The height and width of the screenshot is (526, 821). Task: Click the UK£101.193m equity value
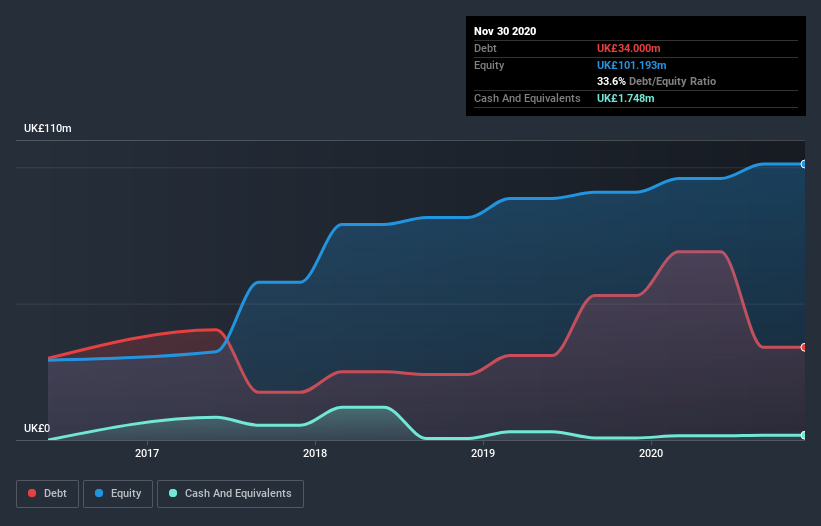(x=631, y=65)
